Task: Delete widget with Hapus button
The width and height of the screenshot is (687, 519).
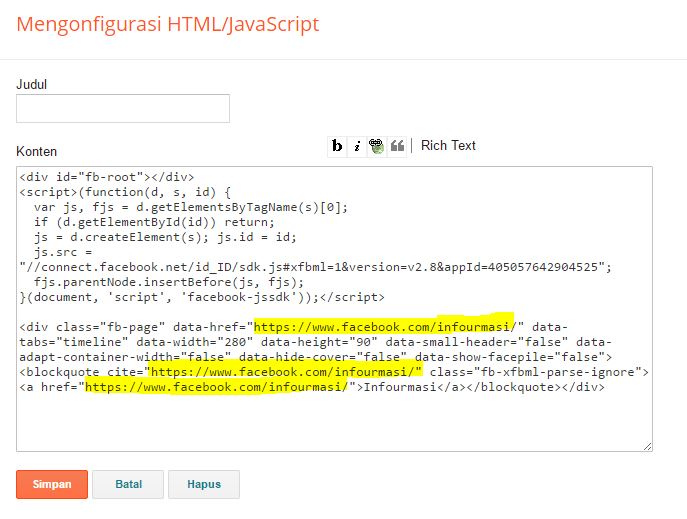Action: click(204, 484)
